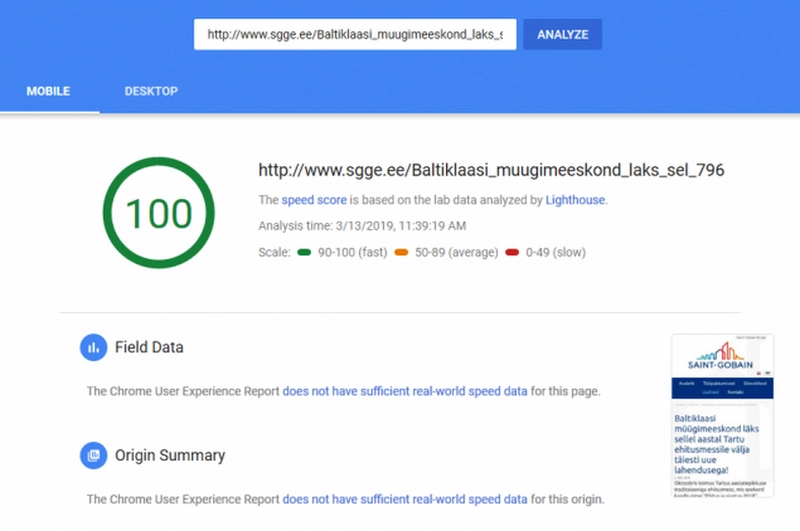800x531 pixels.
Task: Click the orange 50-89 average scale indicator
Action: pos(402,252)
